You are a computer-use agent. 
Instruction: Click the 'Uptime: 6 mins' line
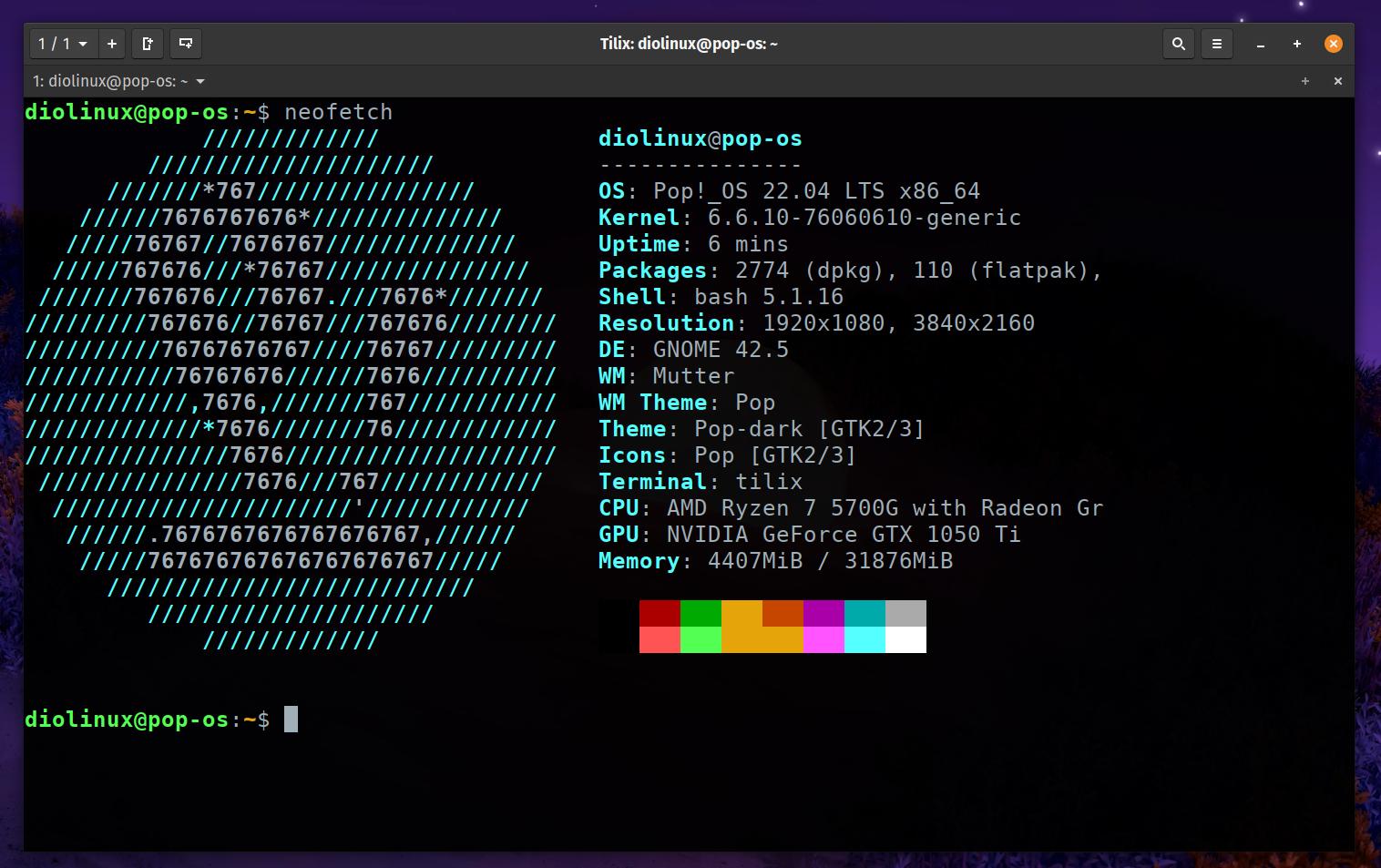click(x=693, y=244)
